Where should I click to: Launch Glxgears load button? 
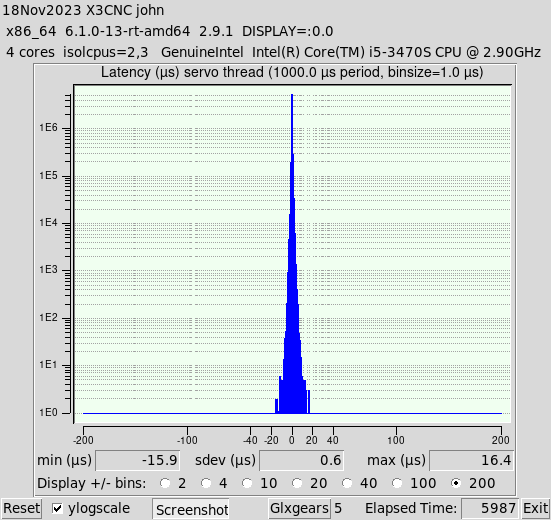[299, 508]
